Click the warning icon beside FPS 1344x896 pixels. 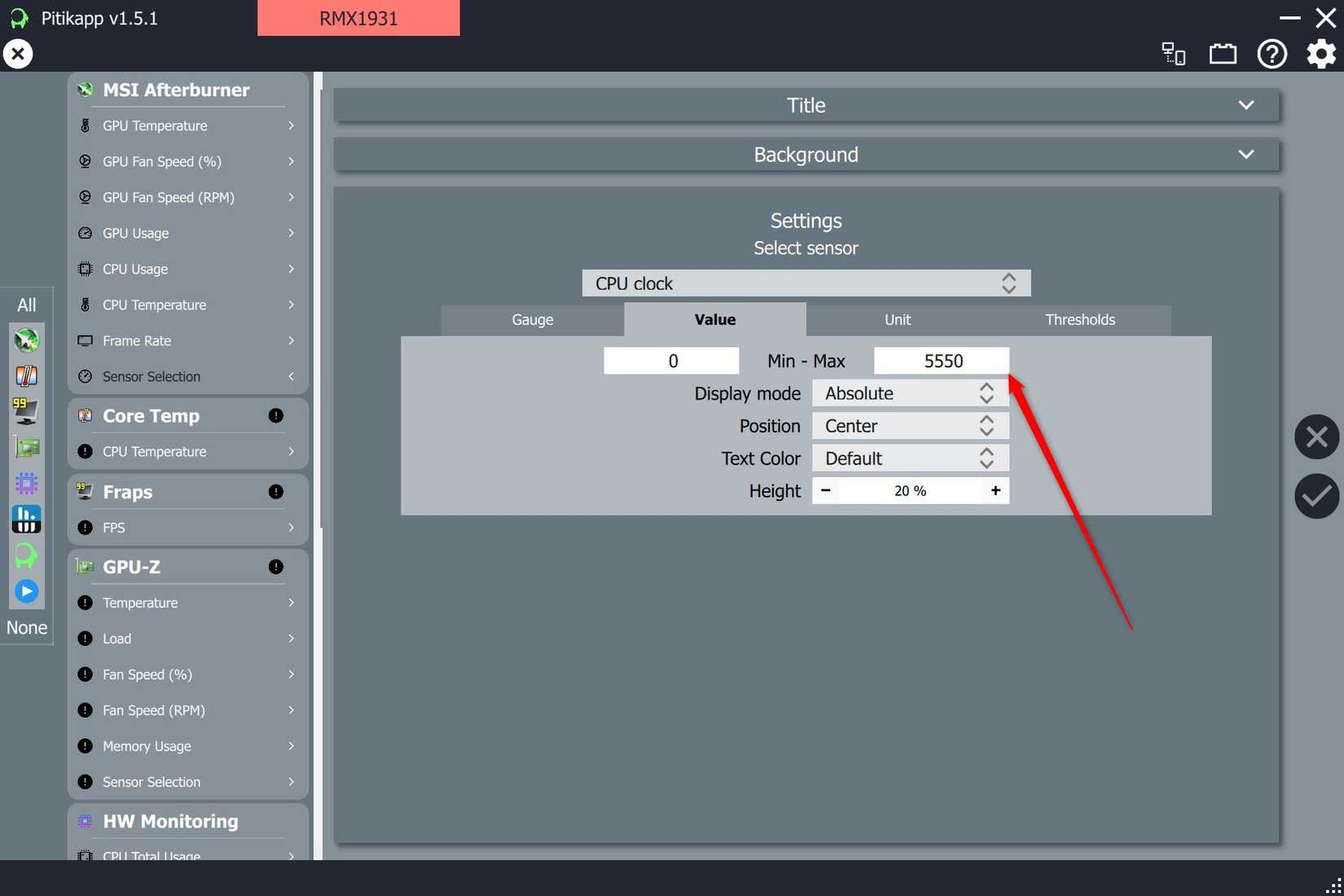pyautogui.click(x=85, y=528)
